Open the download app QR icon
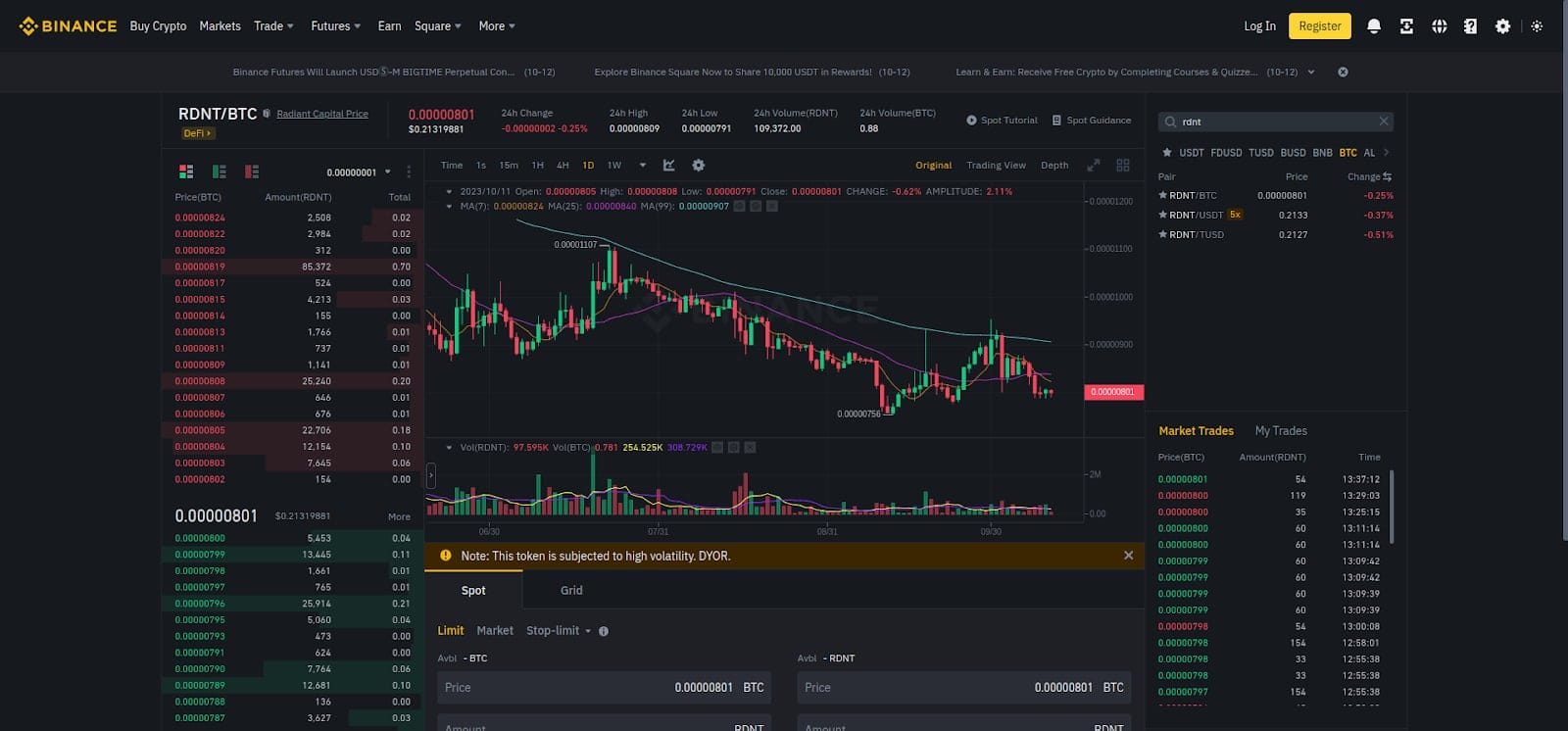The image size is (1568, 731). (1406, 26)
